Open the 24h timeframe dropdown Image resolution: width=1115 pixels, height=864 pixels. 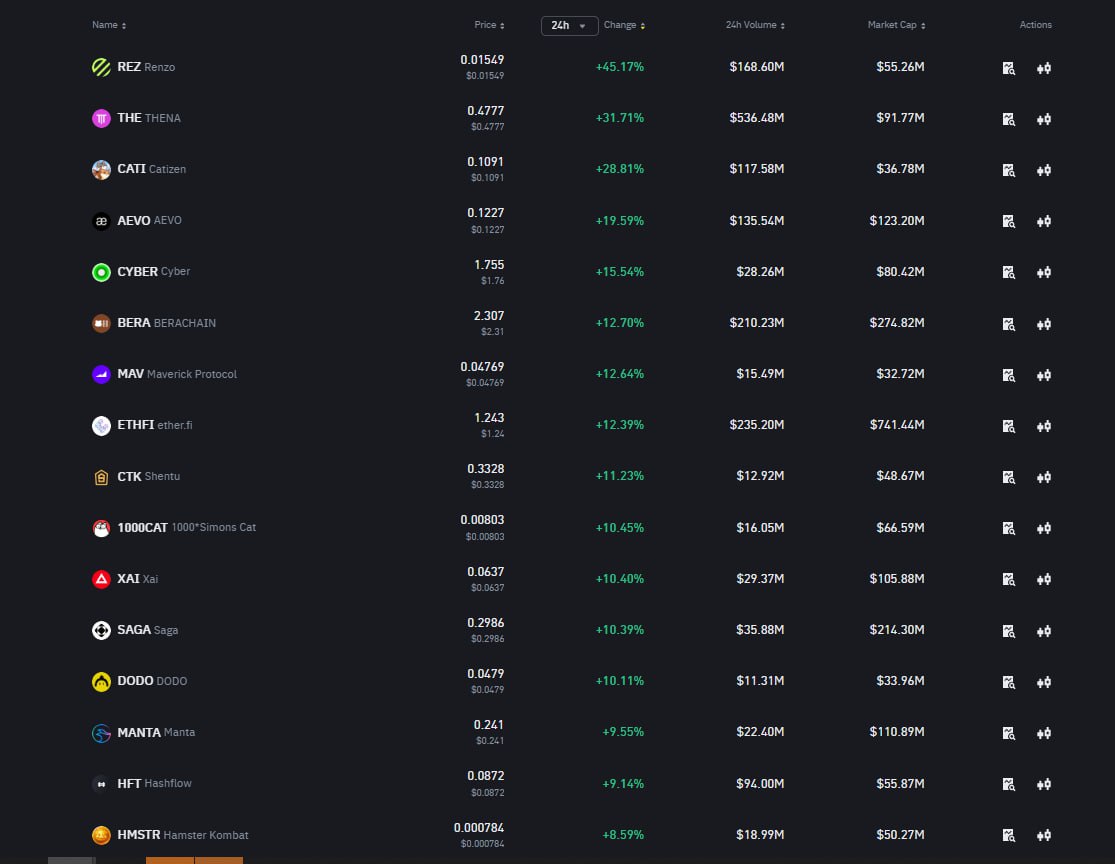tap(569, 26)
